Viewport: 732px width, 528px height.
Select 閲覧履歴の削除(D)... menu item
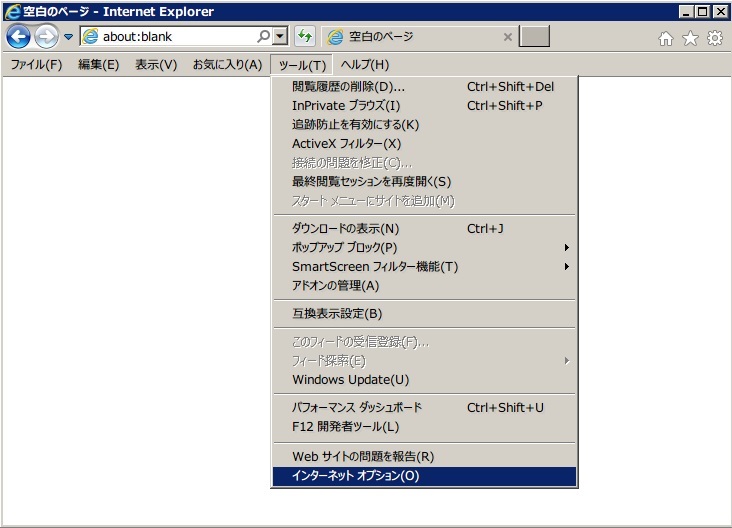click(x=424, y=87)
